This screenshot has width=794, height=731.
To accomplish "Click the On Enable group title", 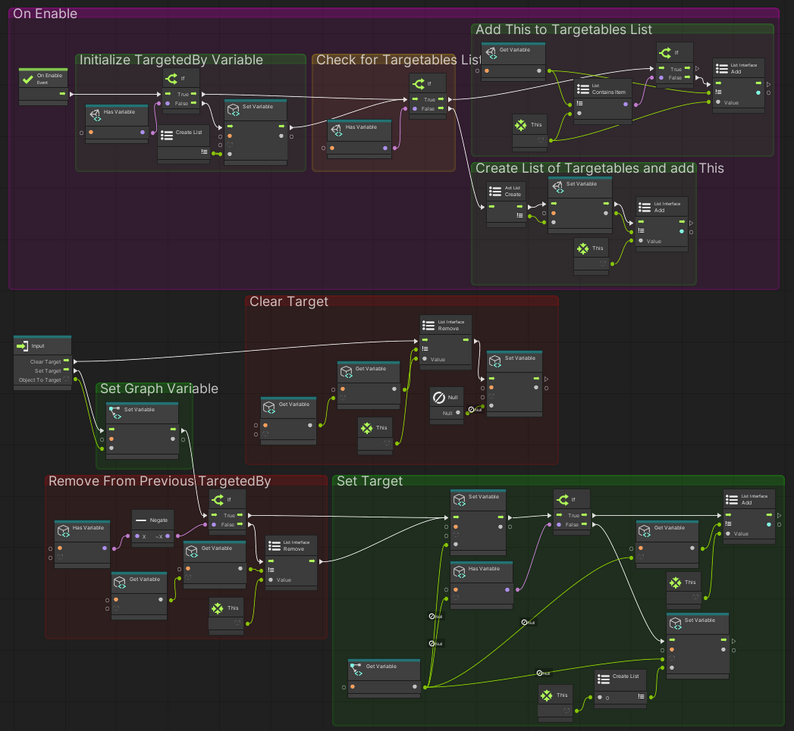I will click(x=45, y=14).
